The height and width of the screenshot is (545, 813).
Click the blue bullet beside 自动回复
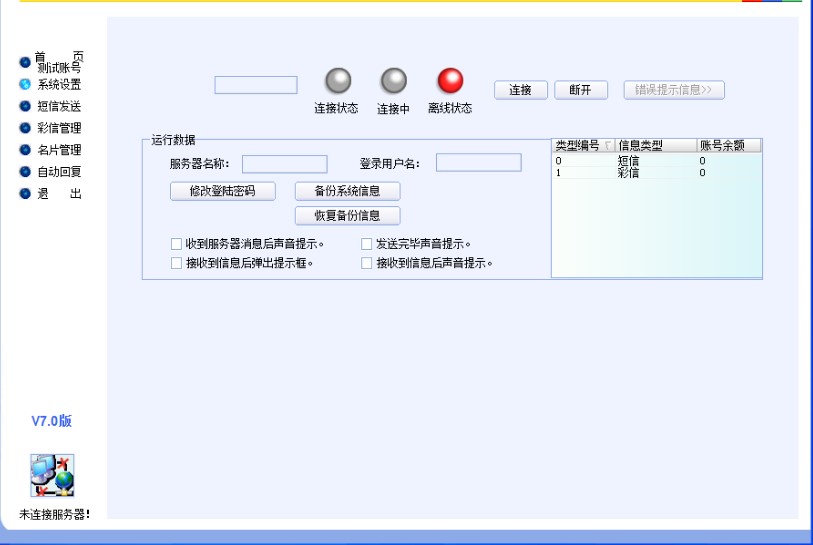coord(25,172)
